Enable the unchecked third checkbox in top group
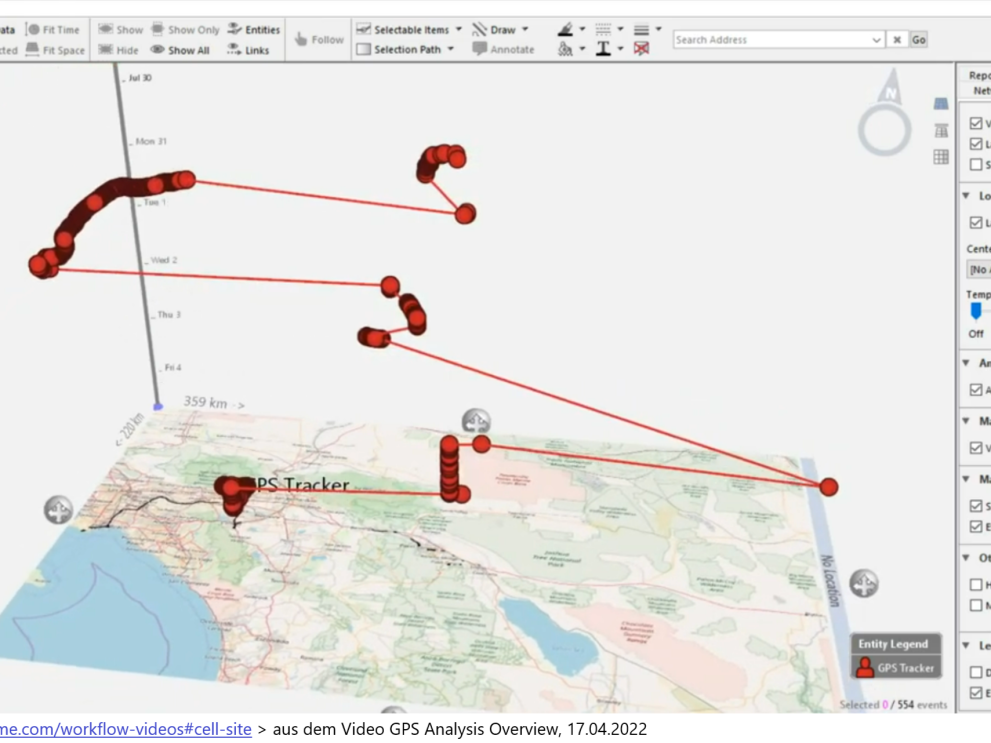 click(976, 165)
